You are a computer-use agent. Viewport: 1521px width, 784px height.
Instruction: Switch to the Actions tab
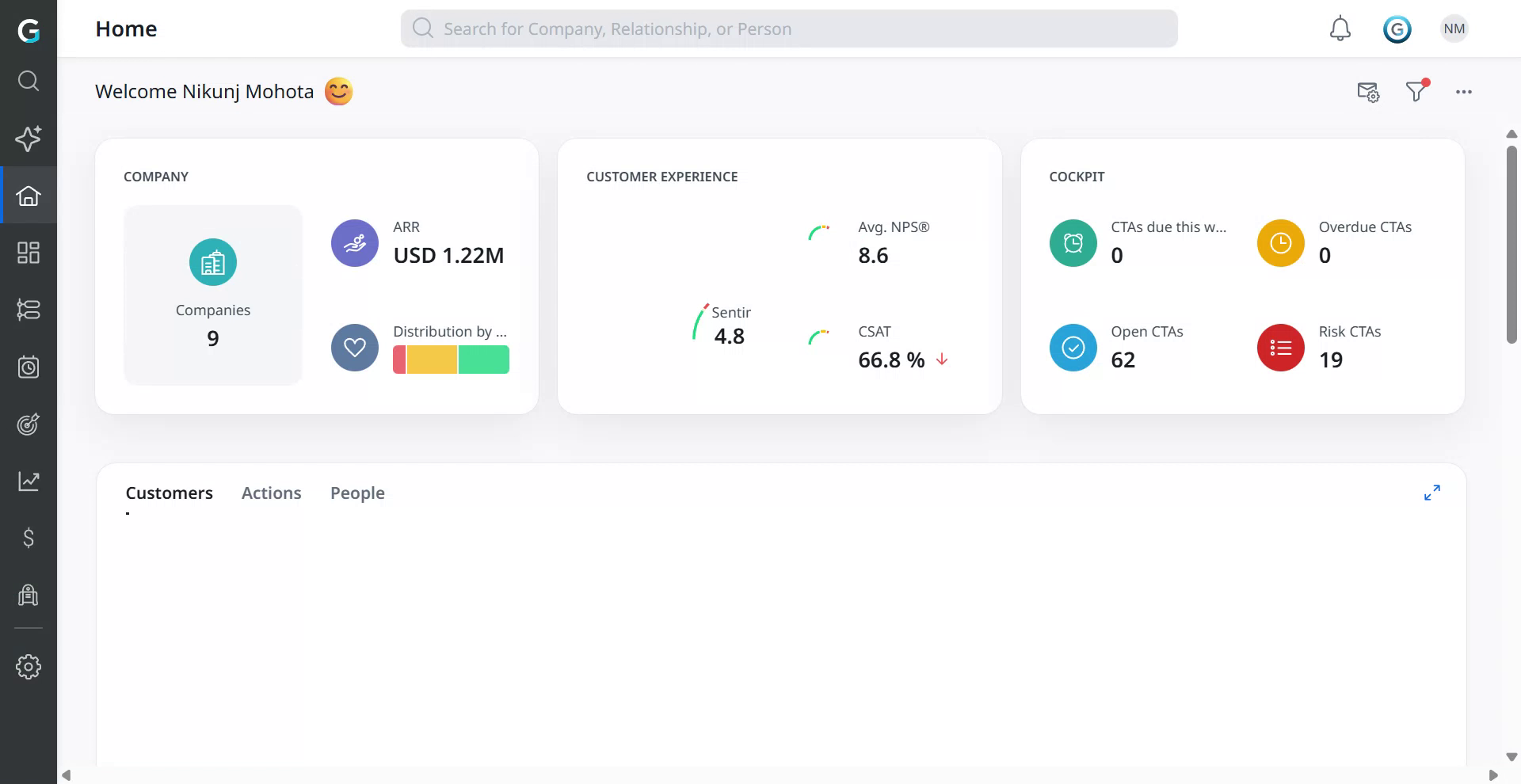[x=271, y=493]
